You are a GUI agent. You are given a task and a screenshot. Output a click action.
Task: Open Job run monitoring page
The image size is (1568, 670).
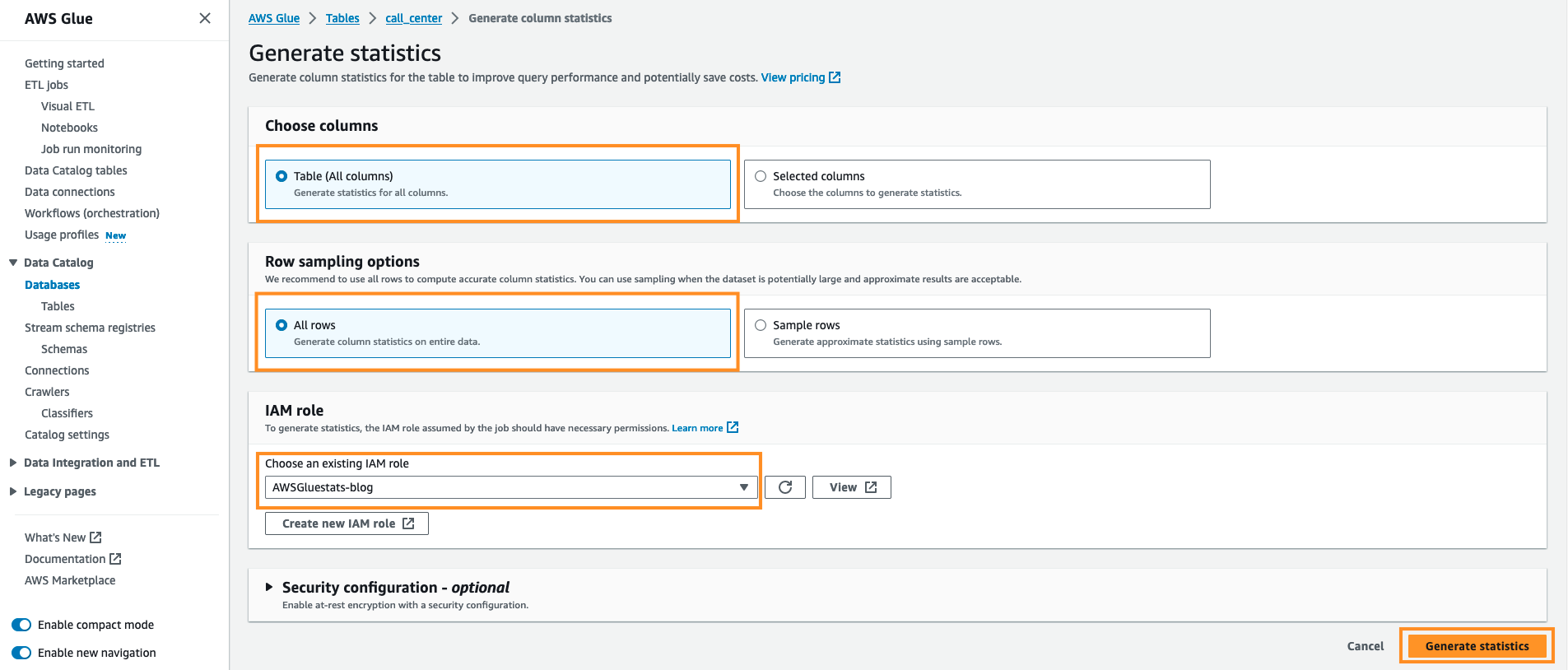point(91,149)
